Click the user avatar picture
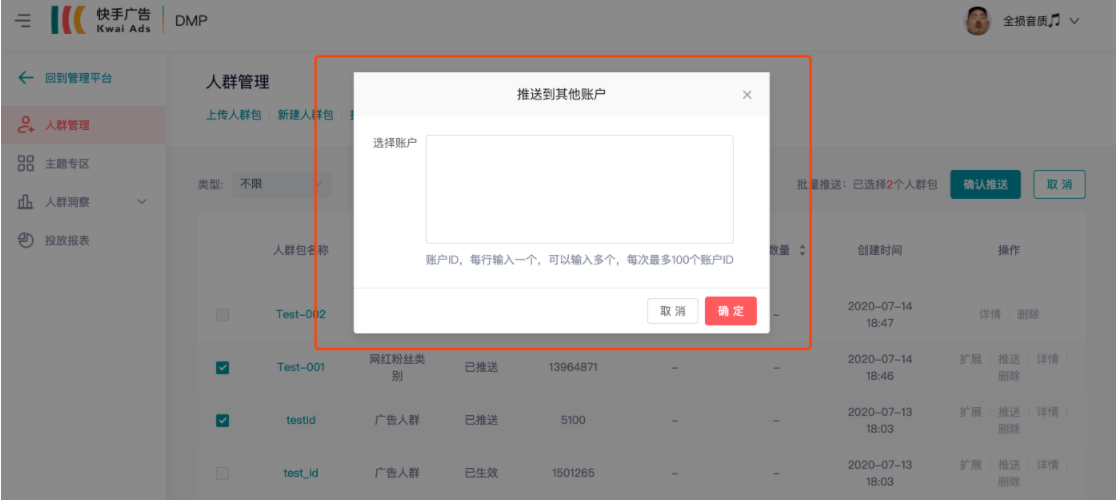 (x=978, y=21)
